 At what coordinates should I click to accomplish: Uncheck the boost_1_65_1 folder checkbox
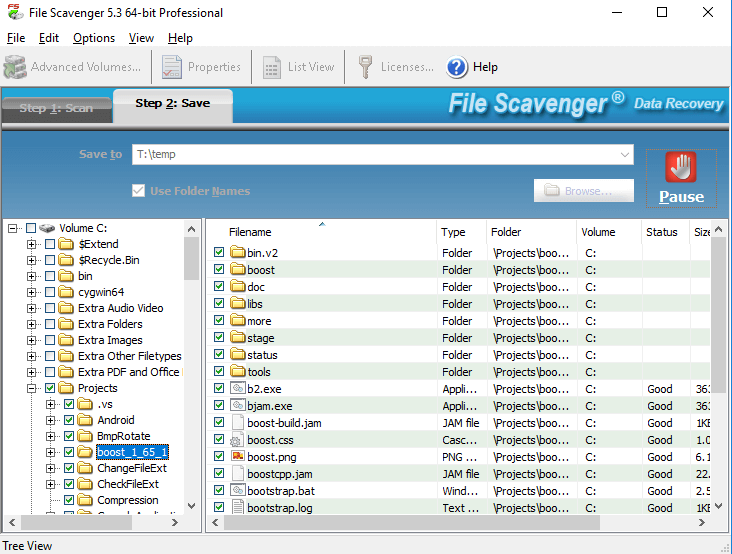(69, 452)
